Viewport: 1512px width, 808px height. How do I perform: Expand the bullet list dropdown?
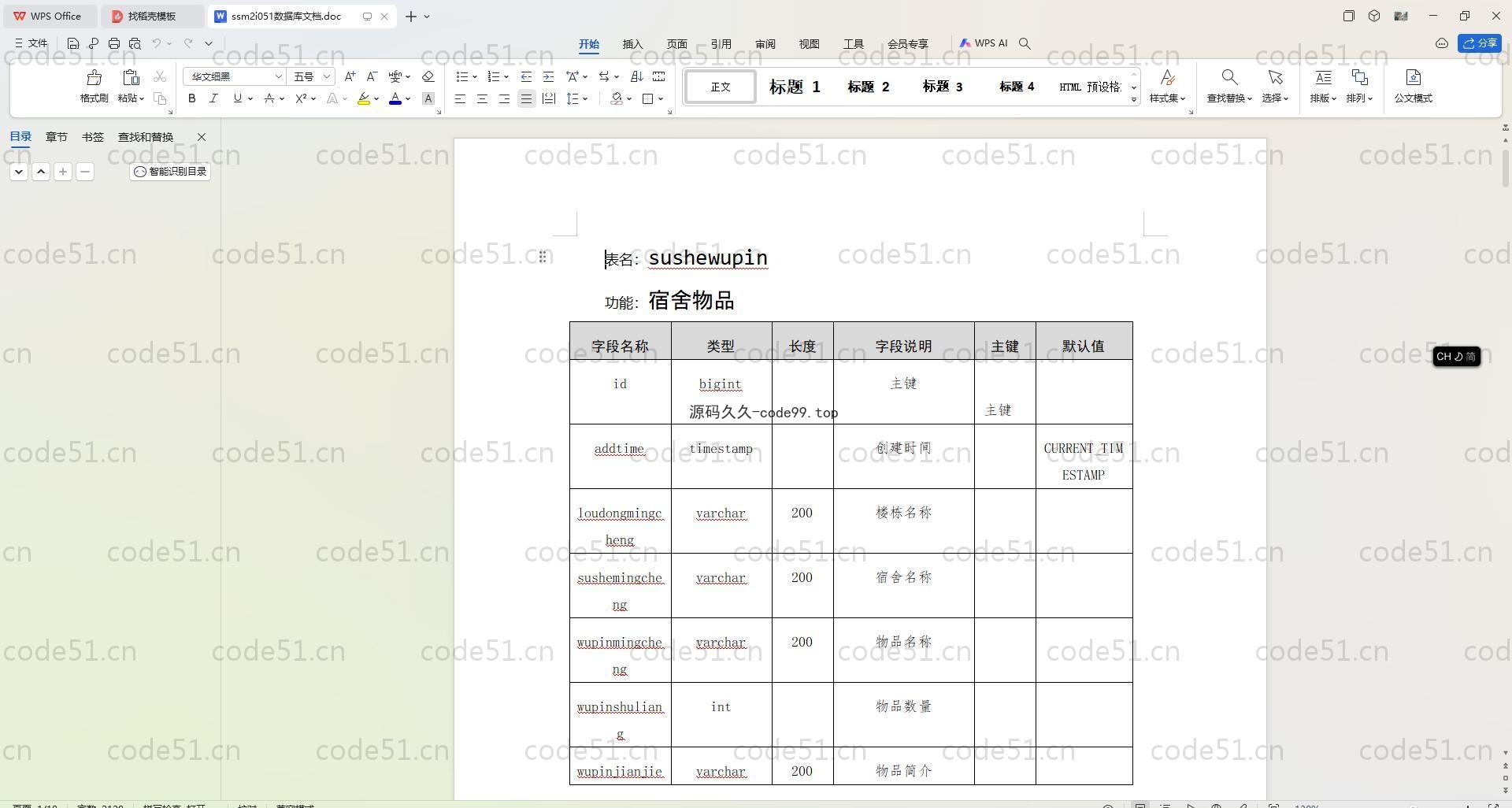[475, 76]
